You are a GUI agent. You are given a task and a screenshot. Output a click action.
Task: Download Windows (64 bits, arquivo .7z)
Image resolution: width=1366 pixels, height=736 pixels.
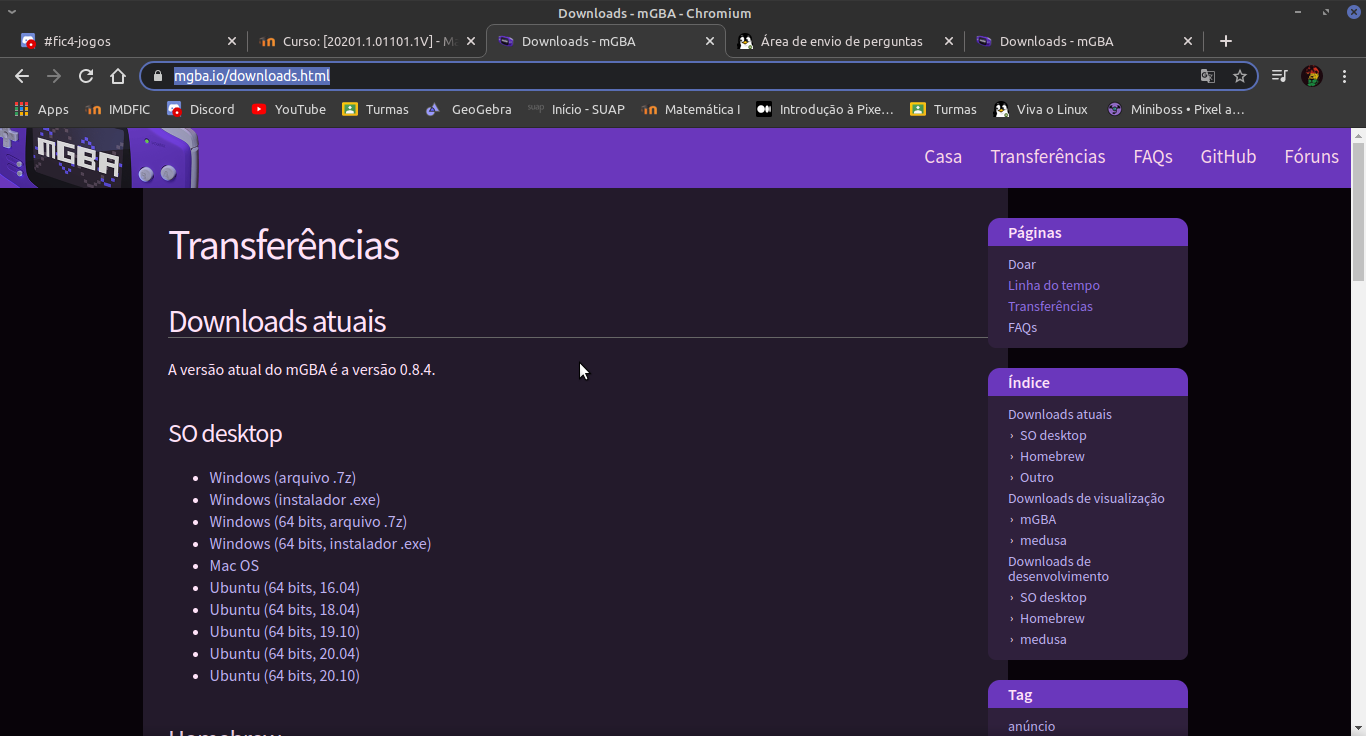[x=308, y=522]
